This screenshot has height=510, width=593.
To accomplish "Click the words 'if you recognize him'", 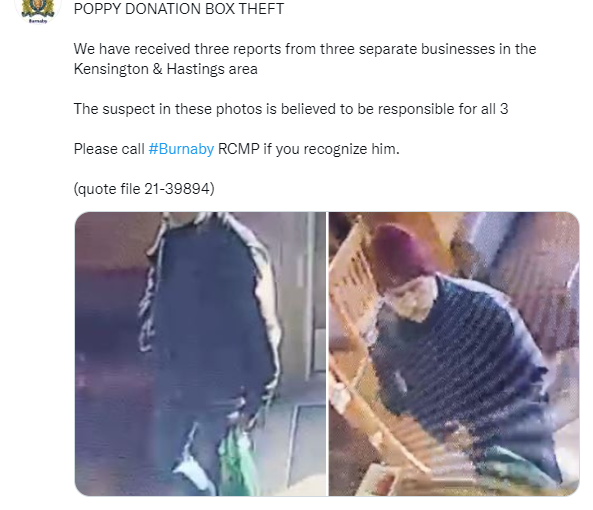I will pos(331,149).
